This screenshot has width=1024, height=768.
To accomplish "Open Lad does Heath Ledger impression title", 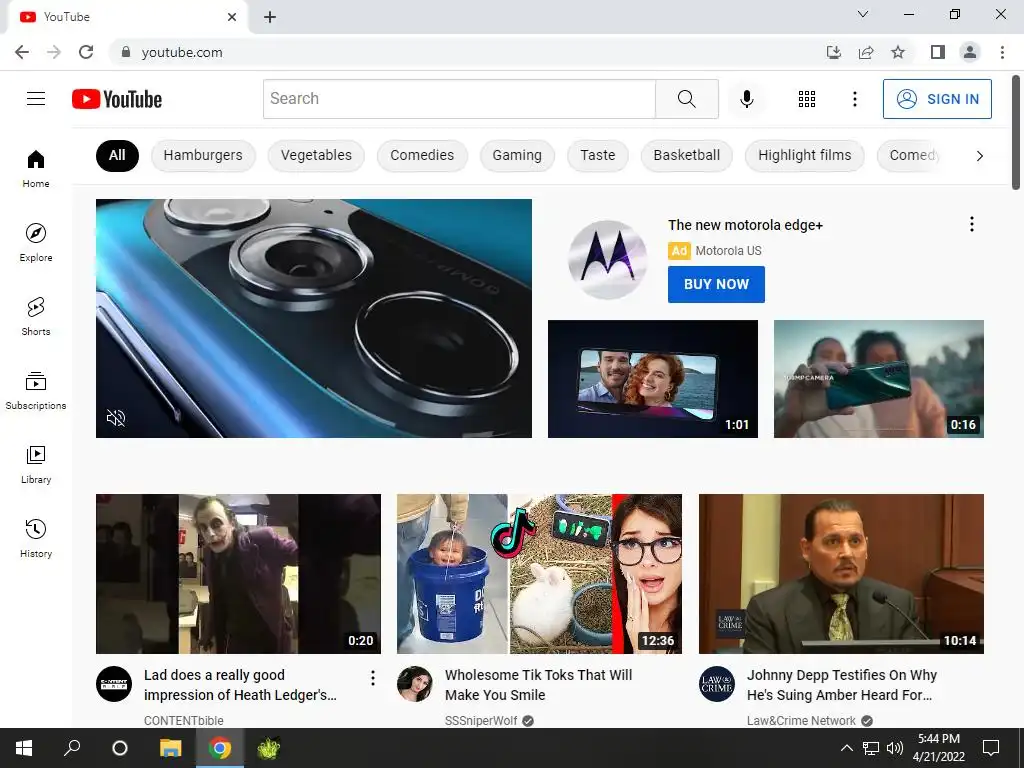I will click(x=240, y=684).
